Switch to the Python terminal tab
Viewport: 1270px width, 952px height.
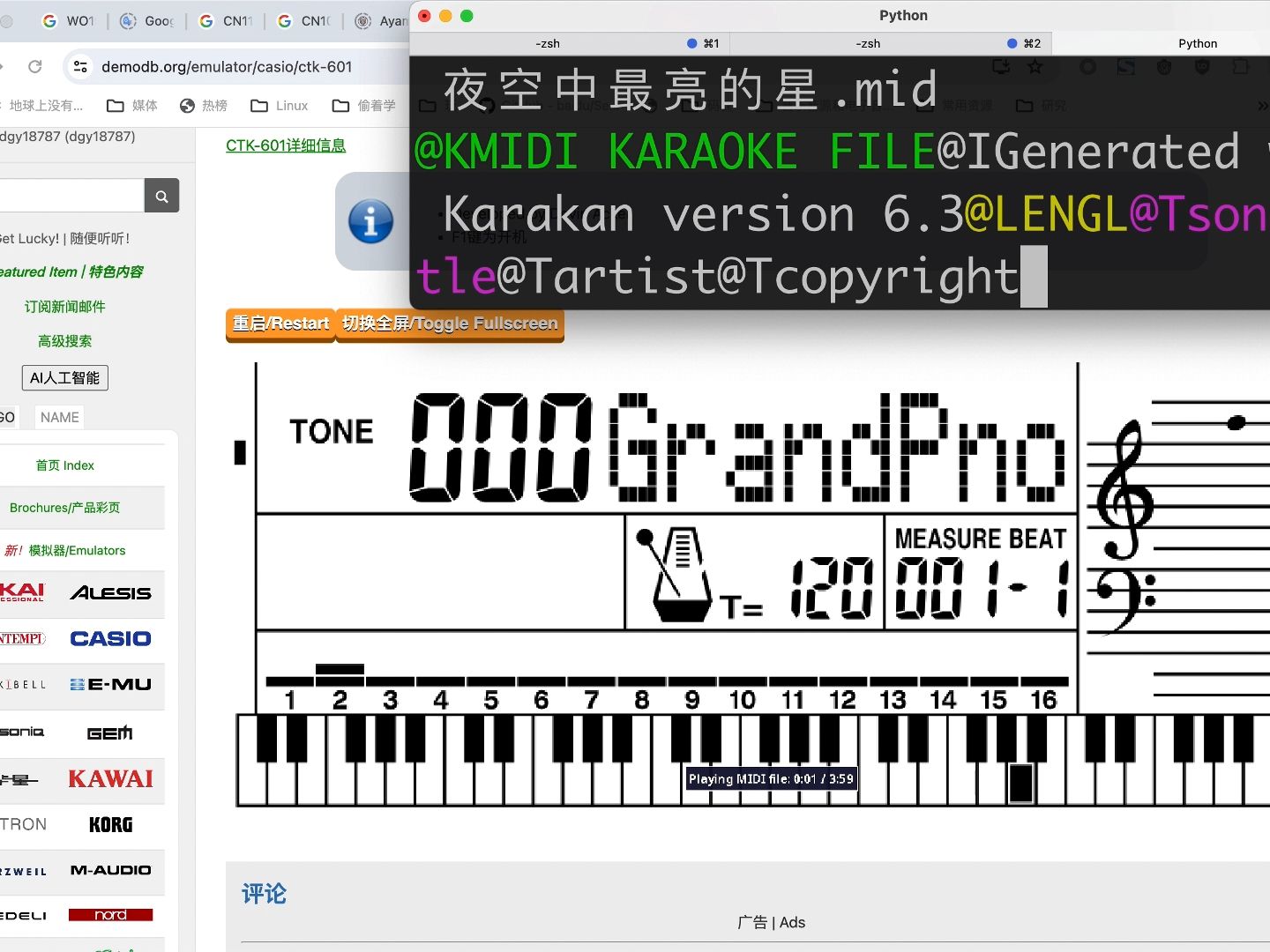[1198, 42]
